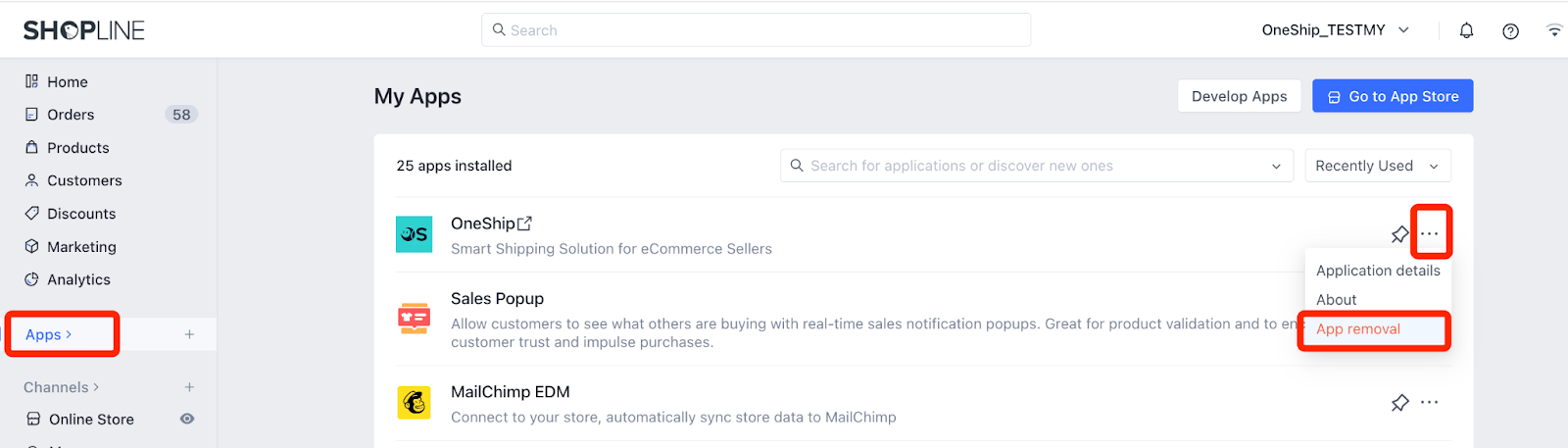This screenshot has height=448, width=1568.
Task: Open the OneShip_TESTMY store dropdown
Action: pos(1335,30)
